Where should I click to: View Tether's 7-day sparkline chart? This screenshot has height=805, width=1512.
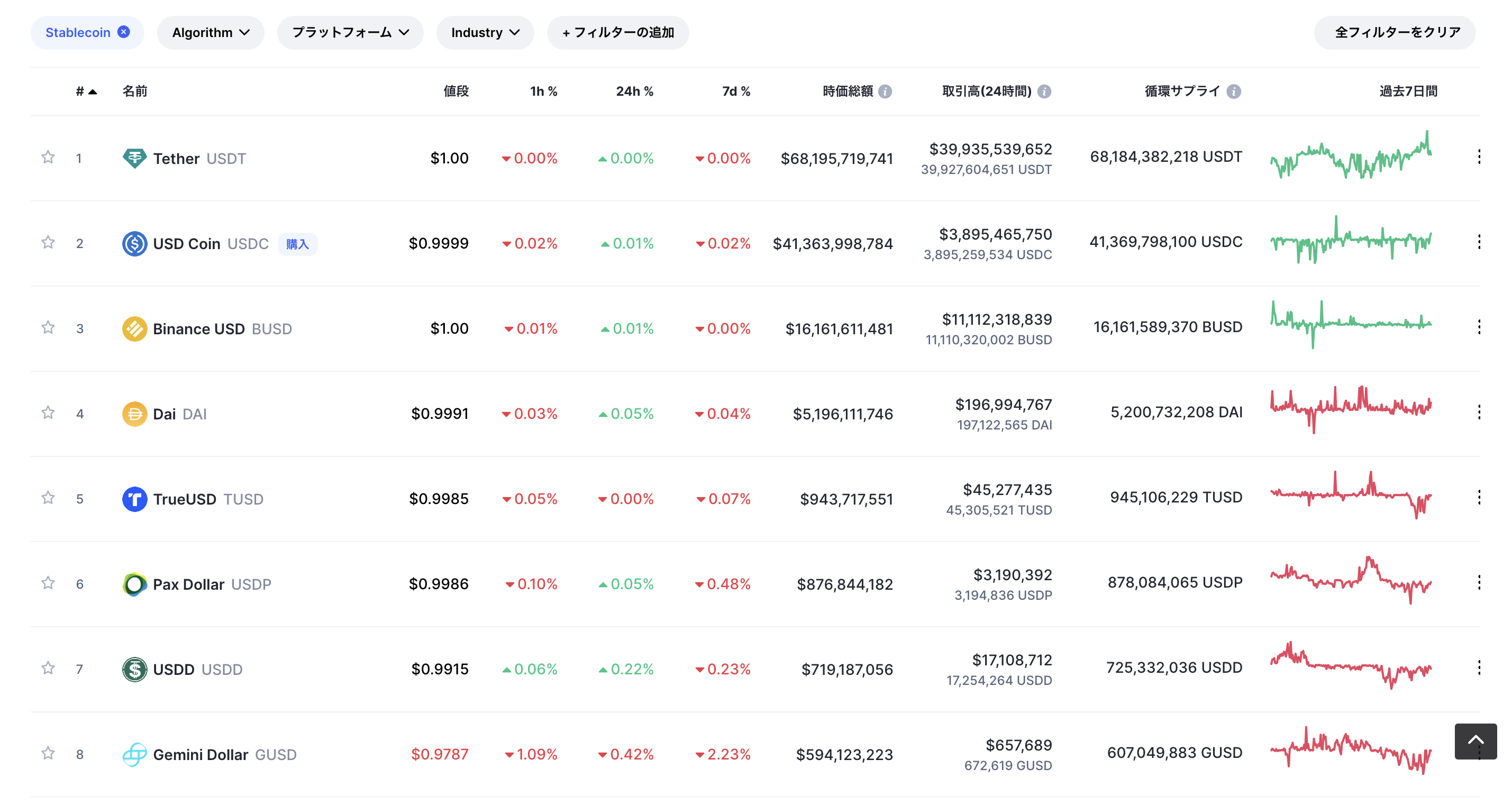[1351, 155]
